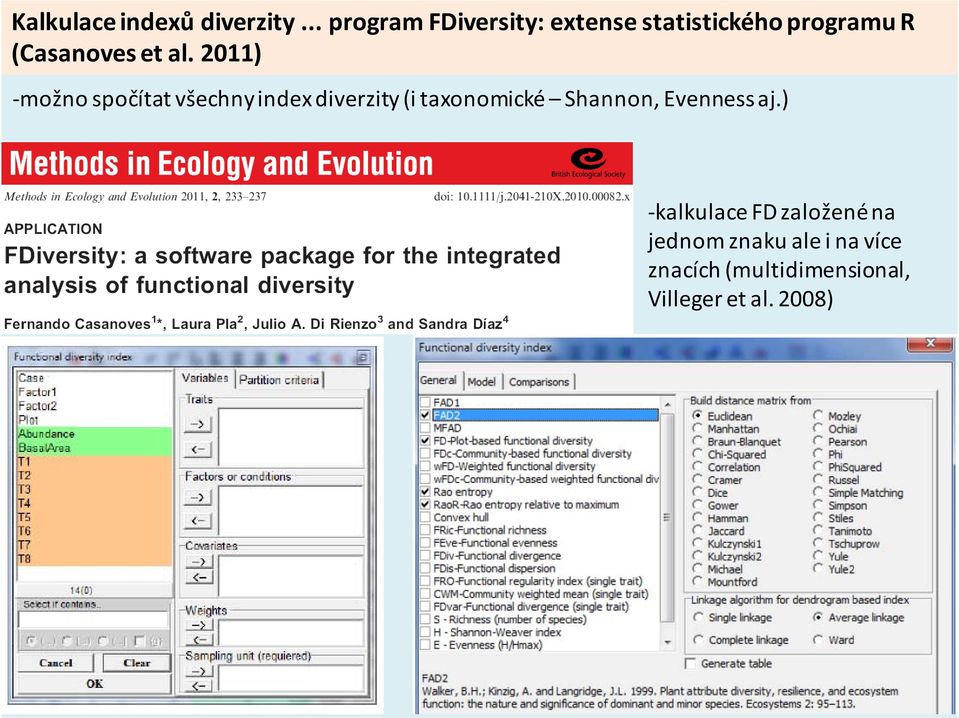Uncheck the Rao entropy checkbox
959x718 pixels.
(425, 492)
